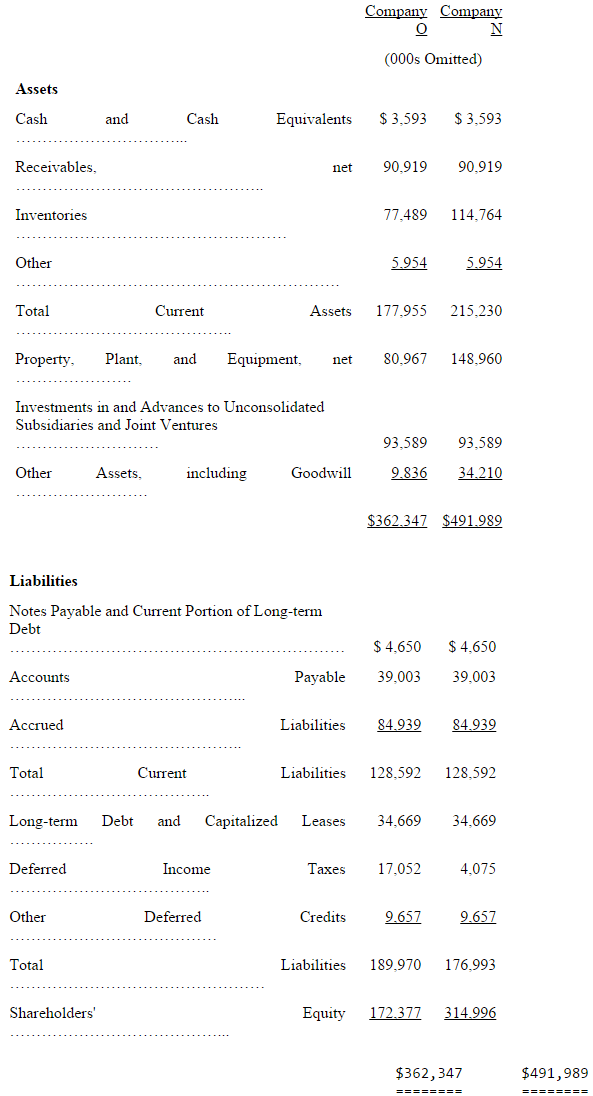This screenshot has height=1096, width=593.
Task: Click Company N Goodwill value 34,210
Action: [480, 473]
